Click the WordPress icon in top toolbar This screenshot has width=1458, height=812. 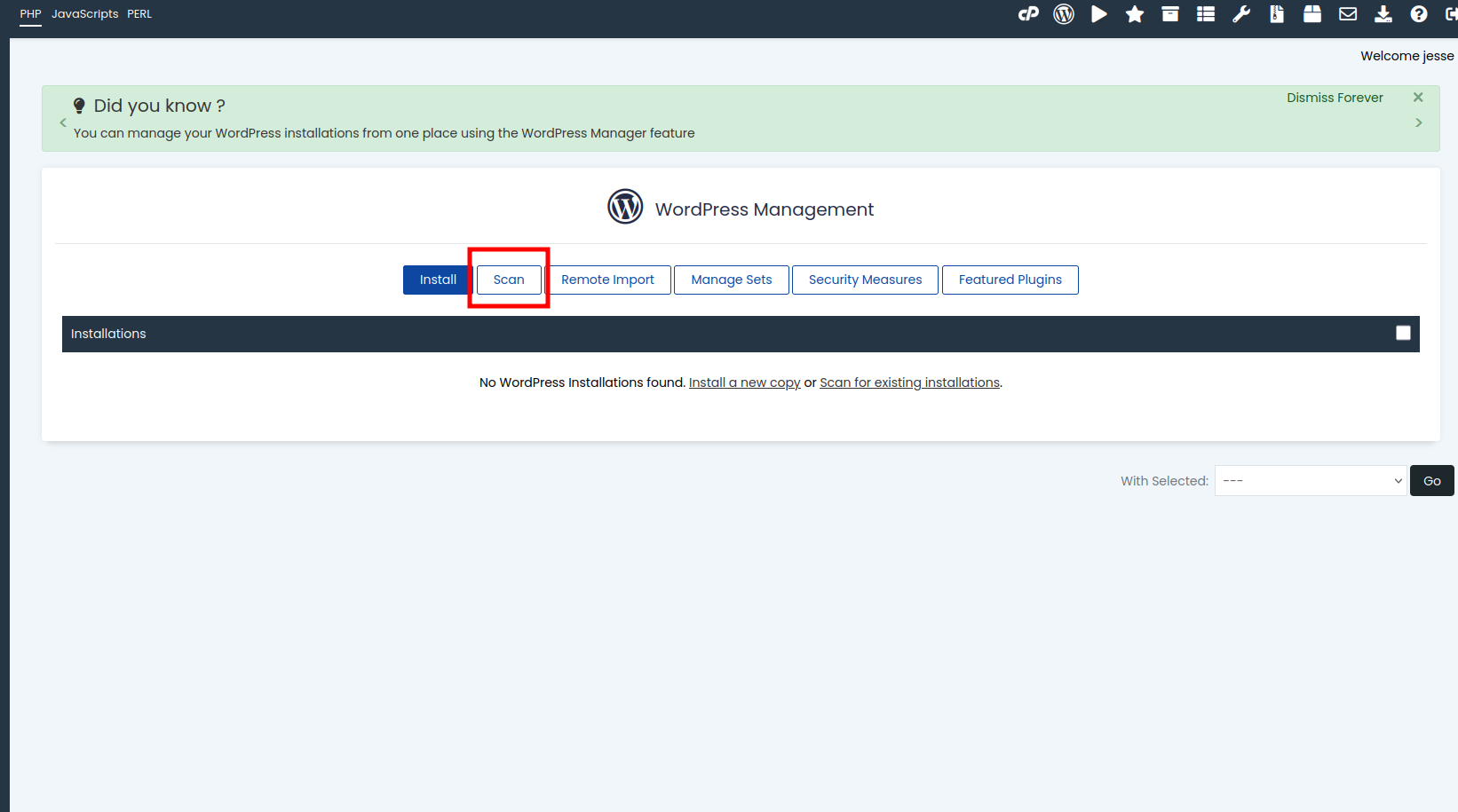[x=1064, y=13]
